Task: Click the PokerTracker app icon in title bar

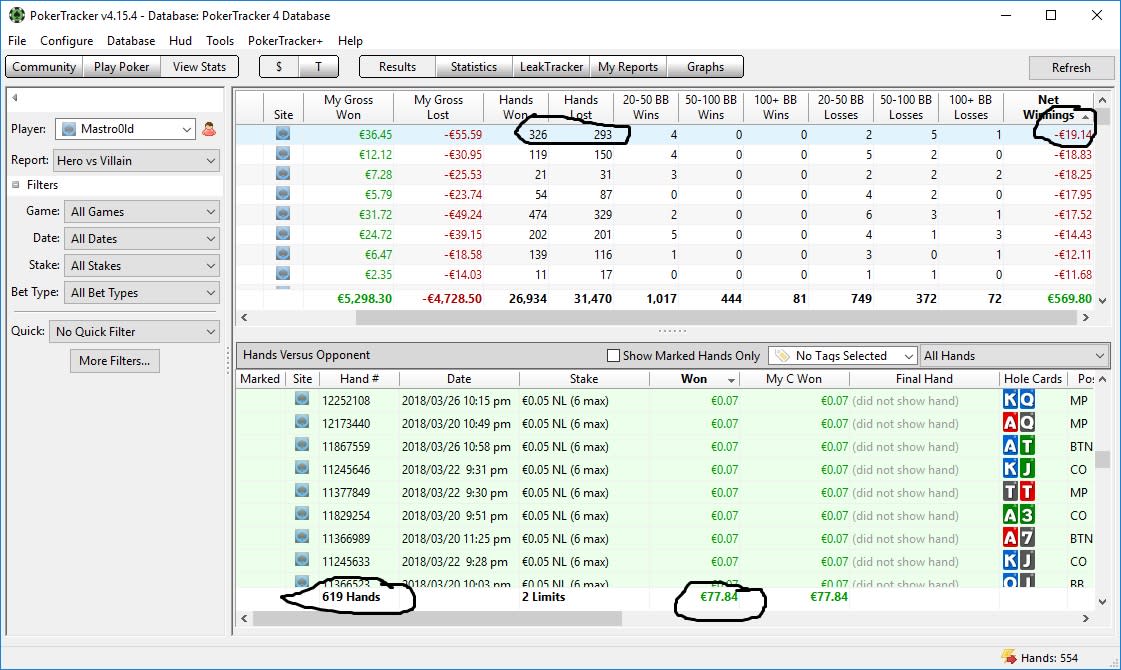Action: (16, 15)
